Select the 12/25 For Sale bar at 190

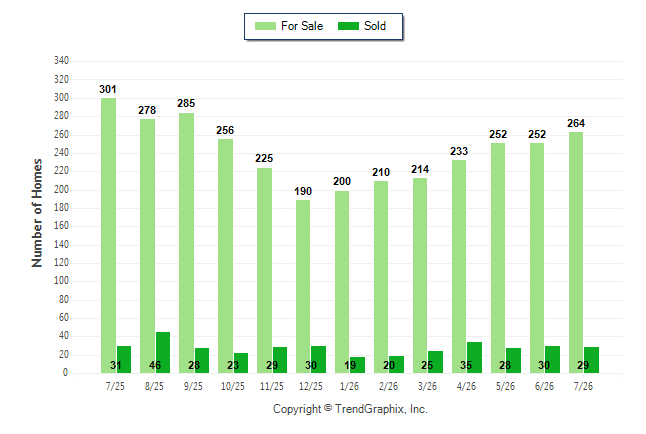click(x=303, y=286)
